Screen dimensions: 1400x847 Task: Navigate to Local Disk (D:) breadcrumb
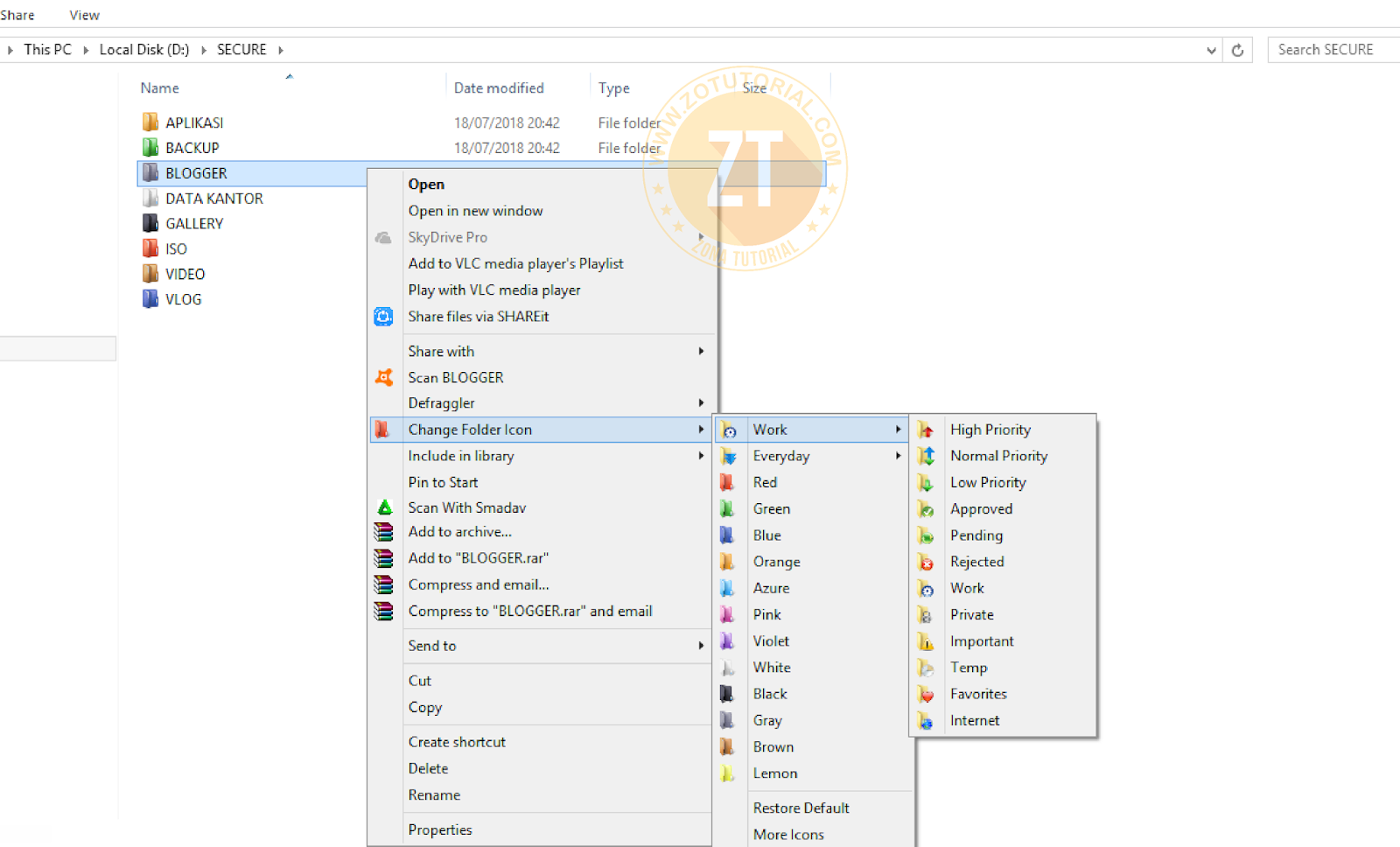pyautogui.click(x=143, y=49)
